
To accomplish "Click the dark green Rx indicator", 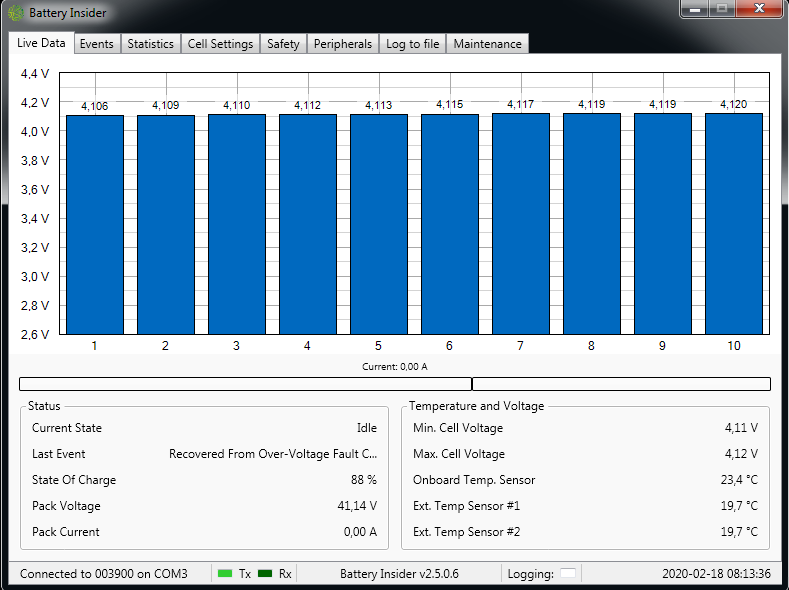I will pyautogui.click(x=265, y=574).
